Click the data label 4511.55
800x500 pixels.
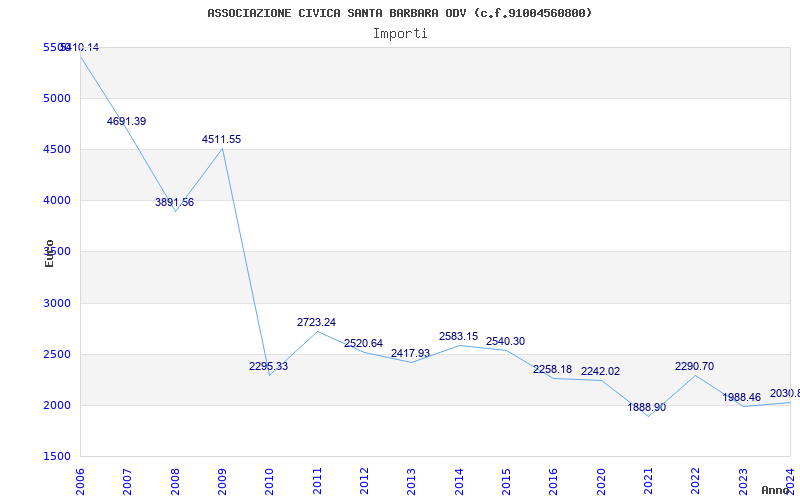click(221, 139)
